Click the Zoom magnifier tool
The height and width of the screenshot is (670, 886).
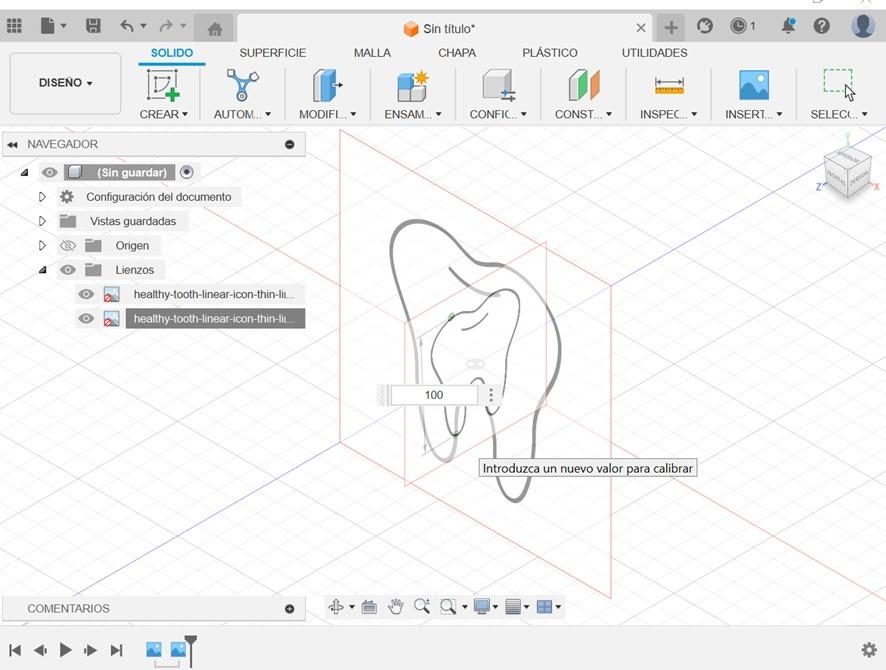pyautogui.click(x=422, y=607)
